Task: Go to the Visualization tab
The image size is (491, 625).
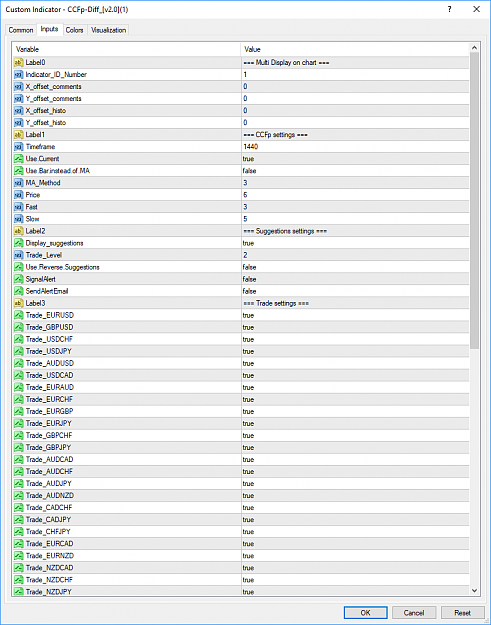Action: [108, 30]
